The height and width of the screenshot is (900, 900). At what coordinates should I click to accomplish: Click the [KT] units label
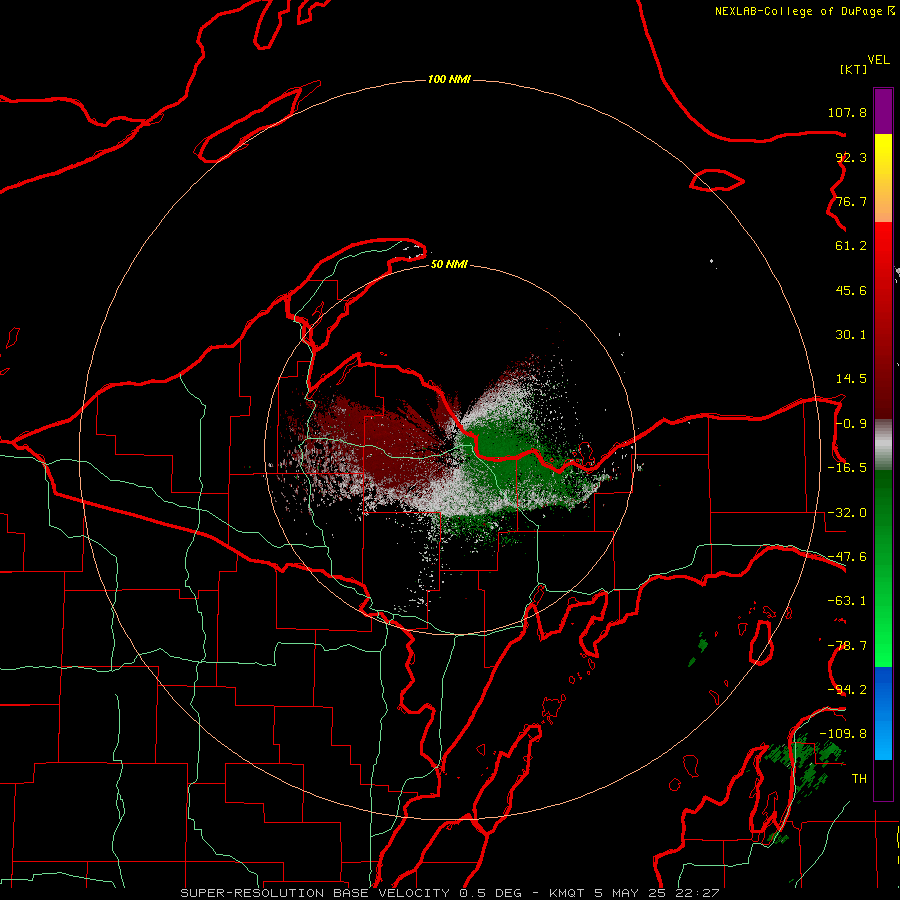[x=853, y=69]
